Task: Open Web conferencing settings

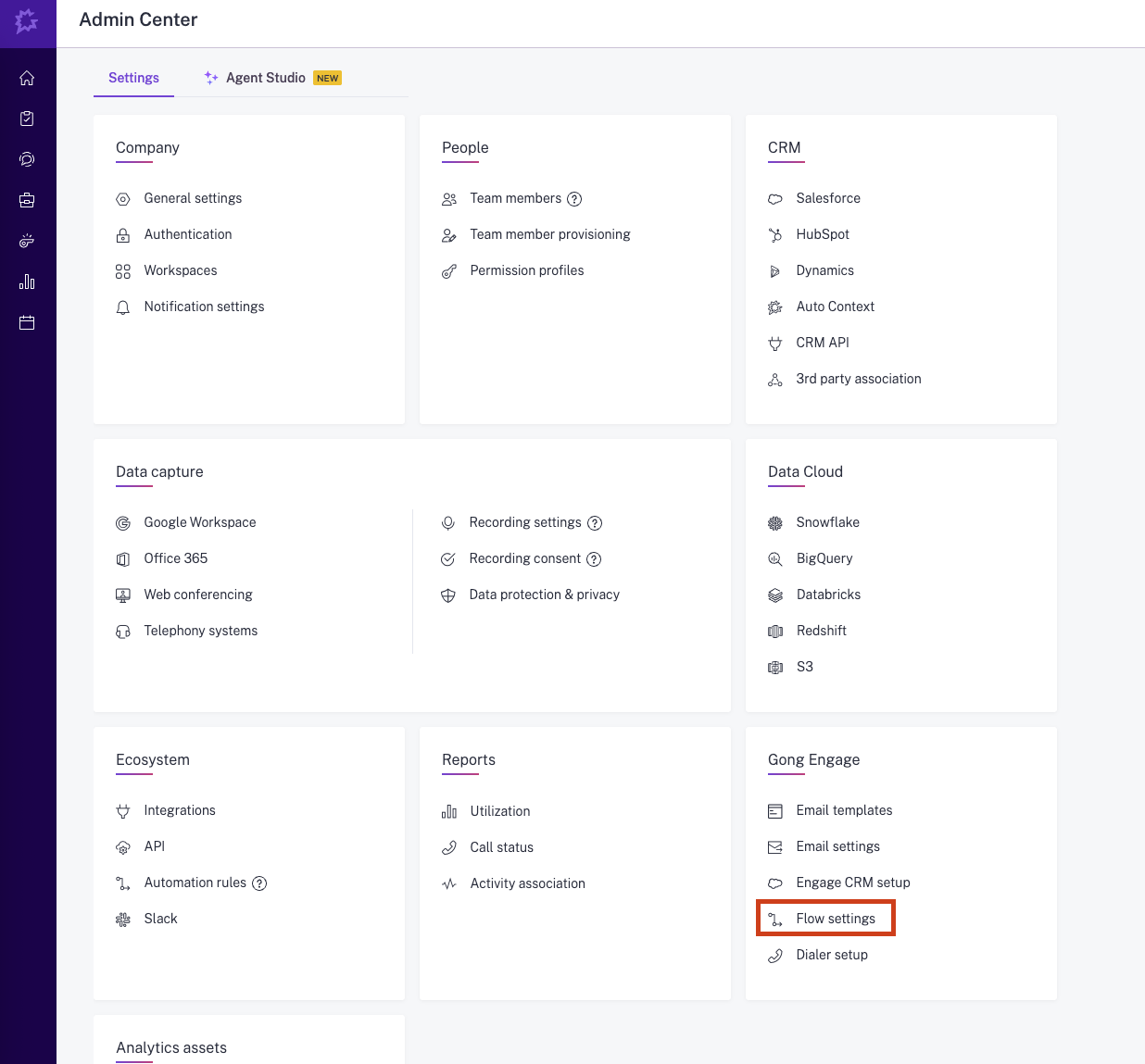Action: (x=198, y=595)
